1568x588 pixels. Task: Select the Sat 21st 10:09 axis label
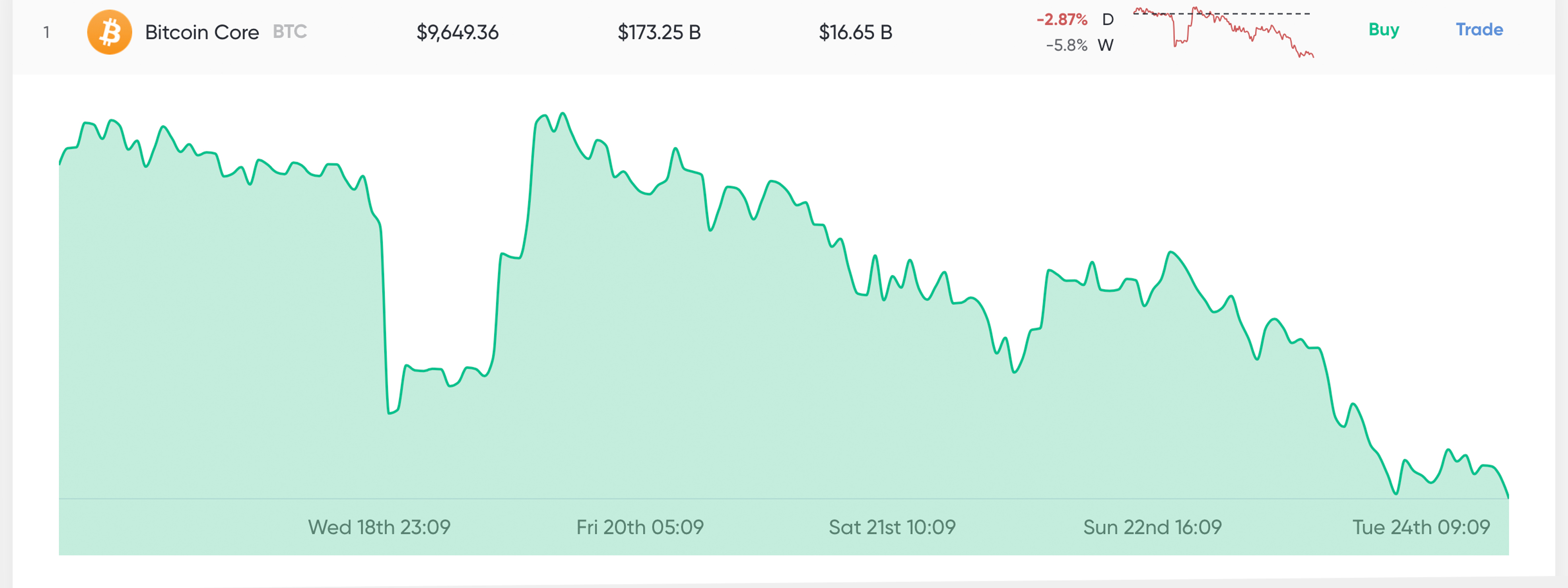[x=893, y=527]
